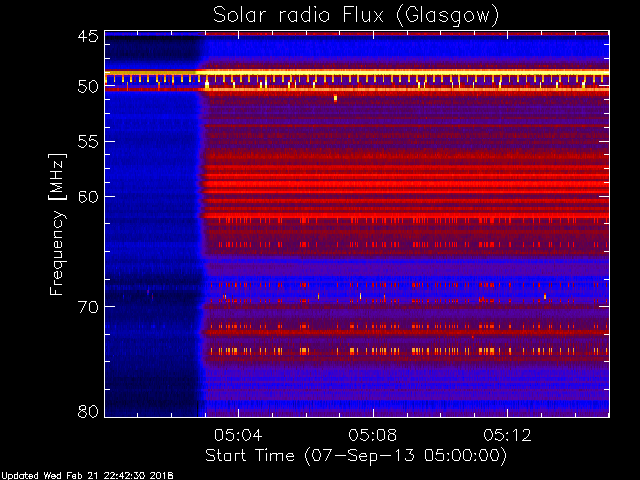Click the 'Start Time (07-Sep-13 05:00:00)' label
This screenshot has width=640, height=480.
356,456
